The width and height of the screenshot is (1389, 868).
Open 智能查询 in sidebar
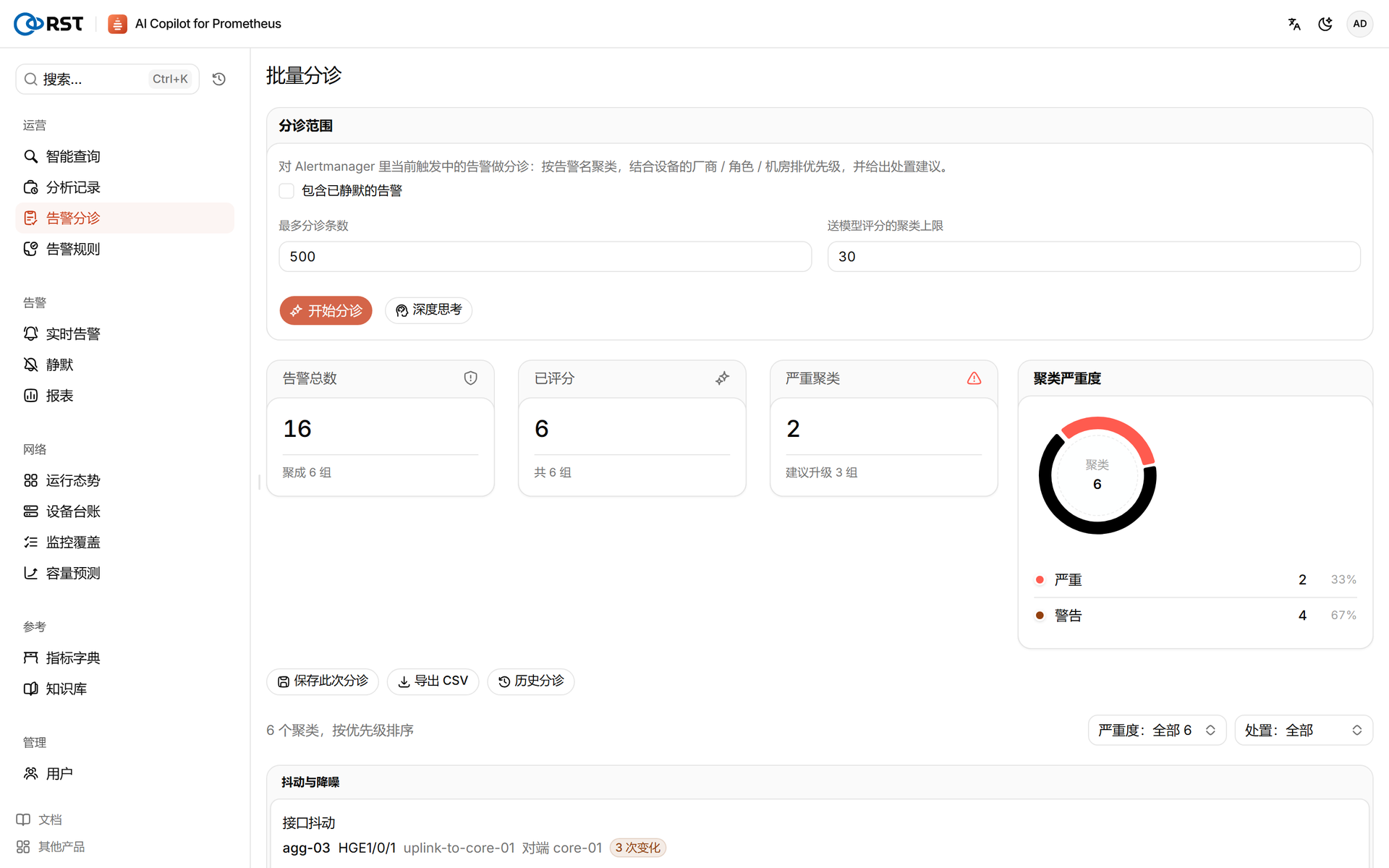(x=124, y=156)
